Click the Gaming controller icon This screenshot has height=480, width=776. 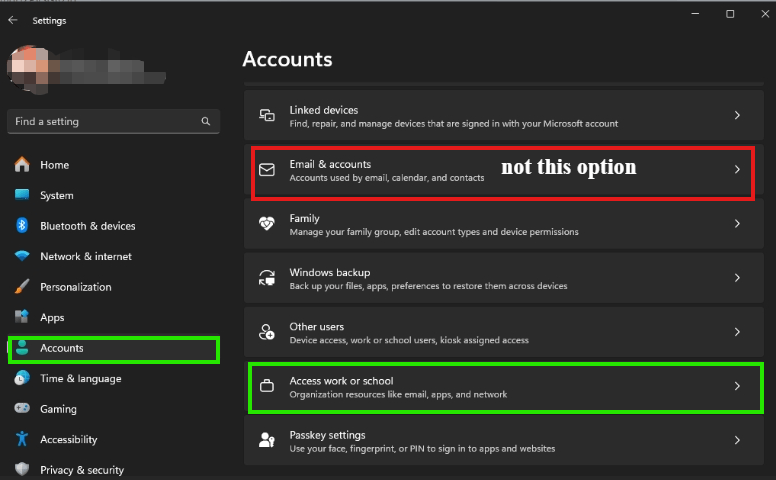22,408
